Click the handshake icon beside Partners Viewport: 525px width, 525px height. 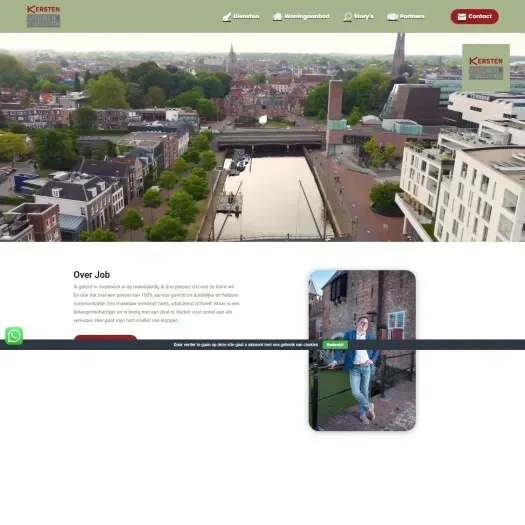tap(392, 16)
